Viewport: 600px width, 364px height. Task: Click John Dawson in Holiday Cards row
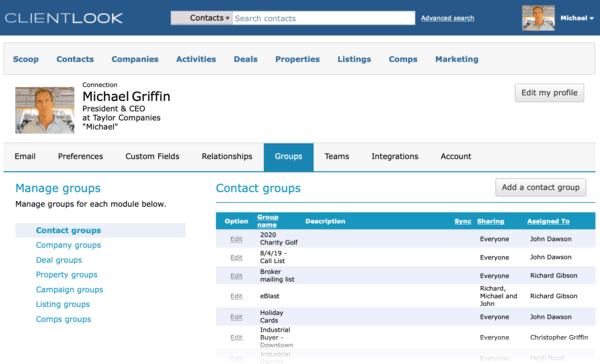(550, 317)
